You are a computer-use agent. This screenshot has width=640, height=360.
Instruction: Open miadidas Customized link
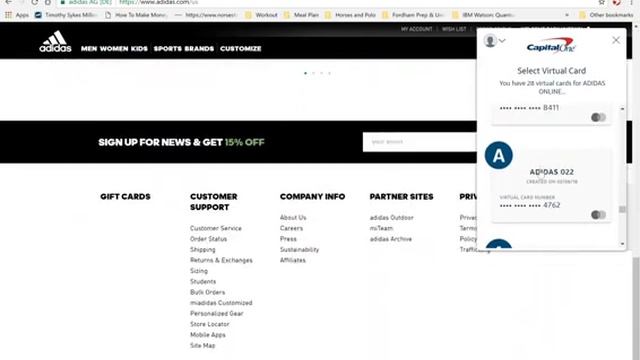[x=221, y=303]
